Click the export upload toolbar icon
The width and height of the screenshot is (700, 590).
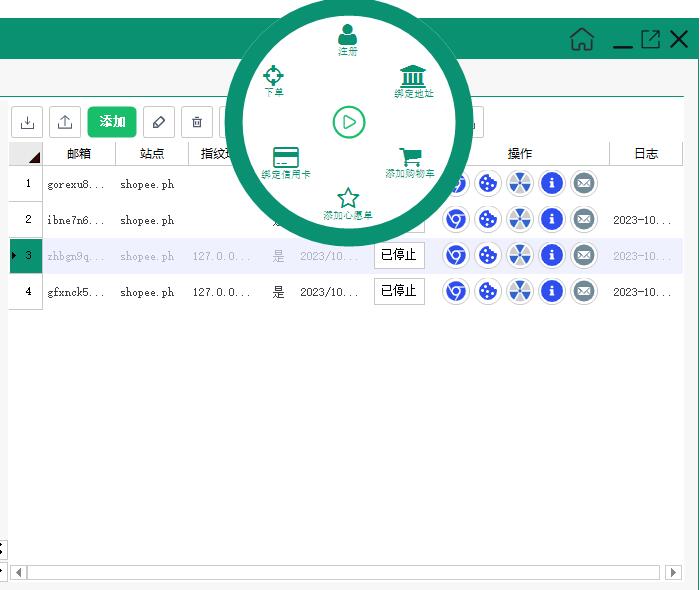65,122
